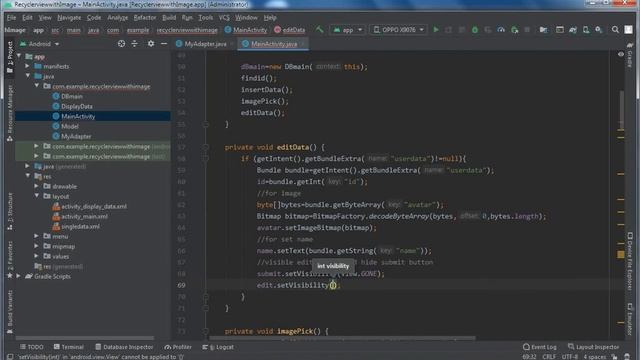
Task: Run the app with the green play button
Action: tap(436, 29)
